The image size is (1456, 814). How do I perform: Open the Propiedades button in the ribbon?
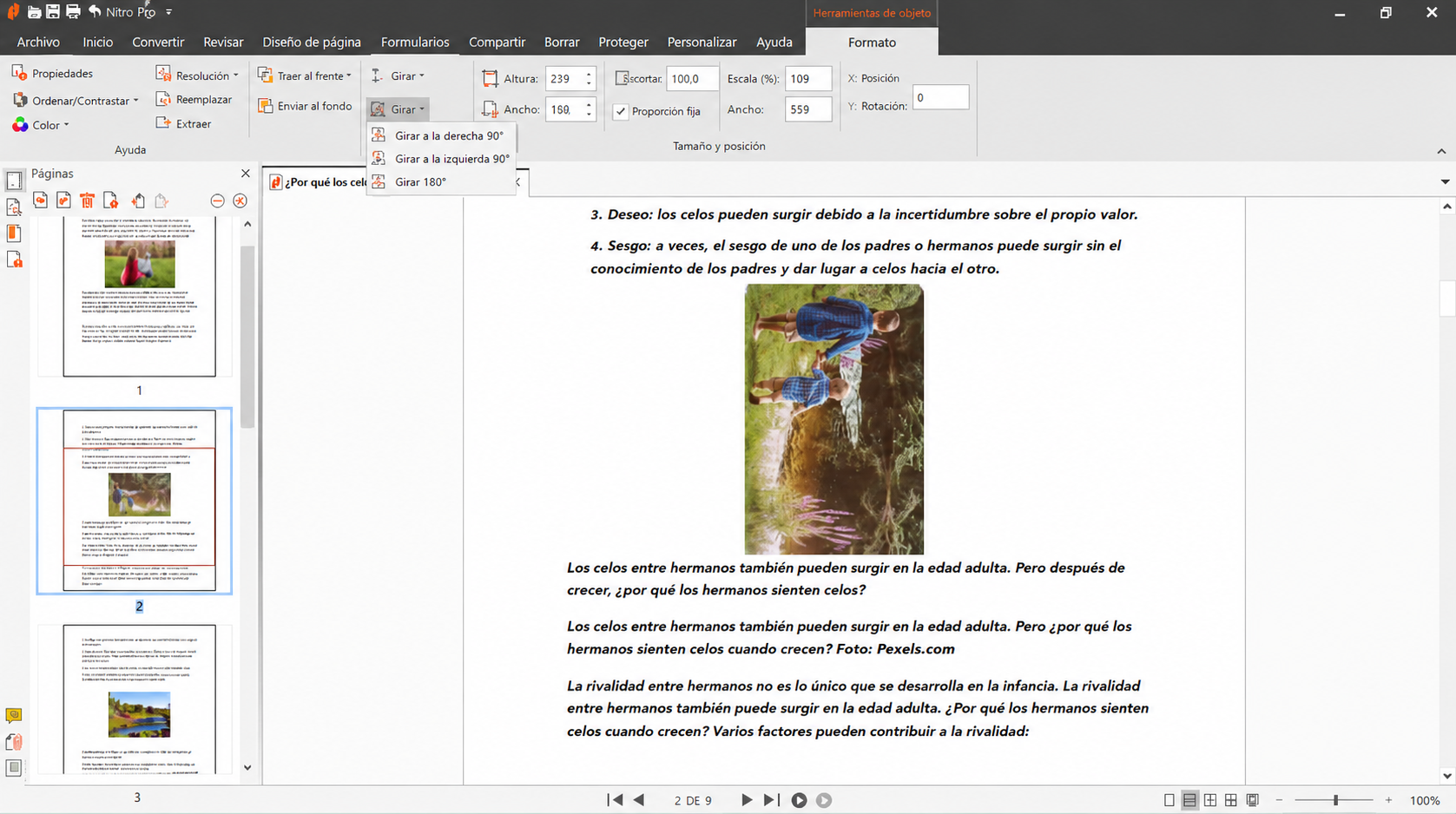(52, 74)
